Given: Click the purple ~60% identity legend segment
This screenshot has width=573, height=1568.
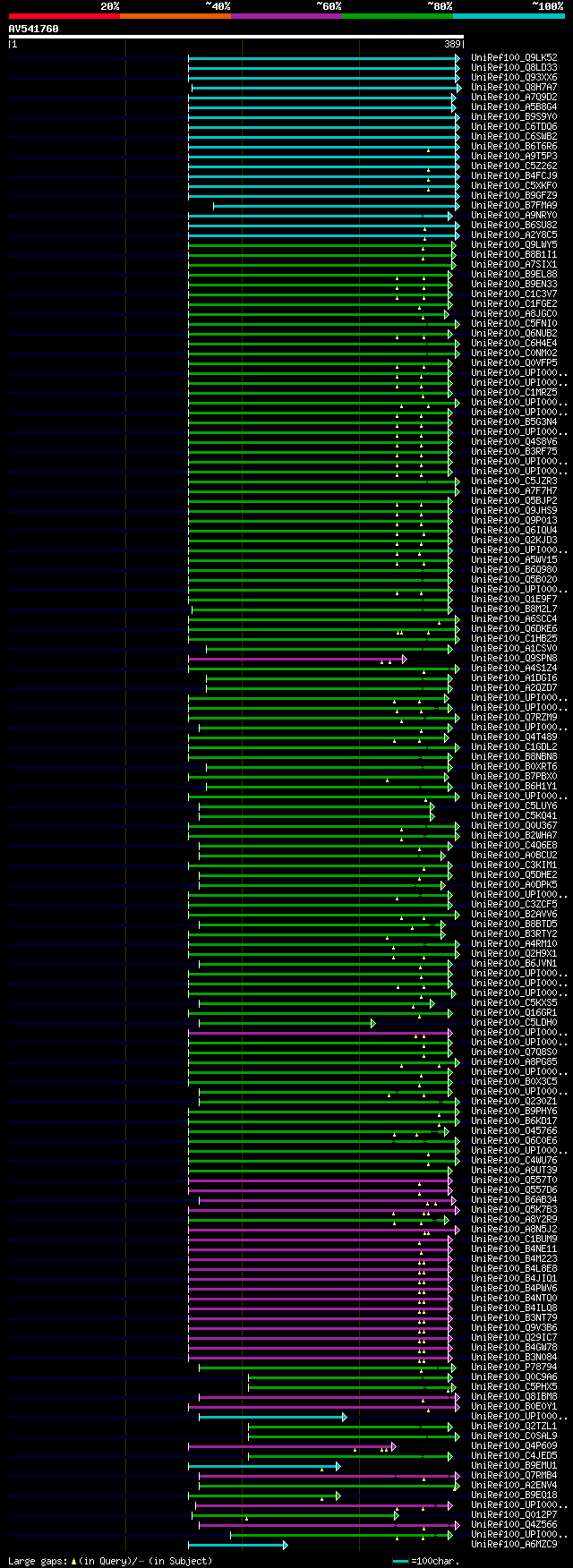Looking at the screenshot, I should pos(286,16).
